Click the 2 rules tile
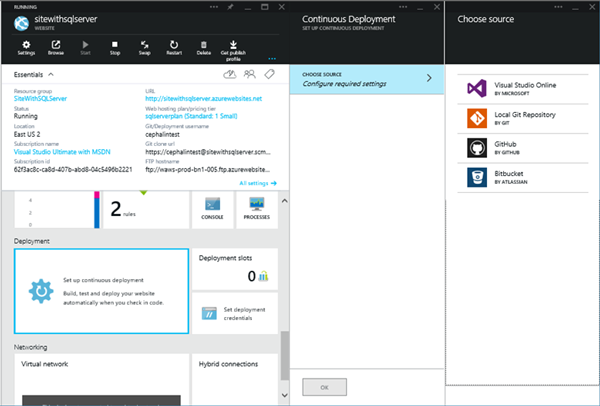600x406 pixels. pos(146,209)
